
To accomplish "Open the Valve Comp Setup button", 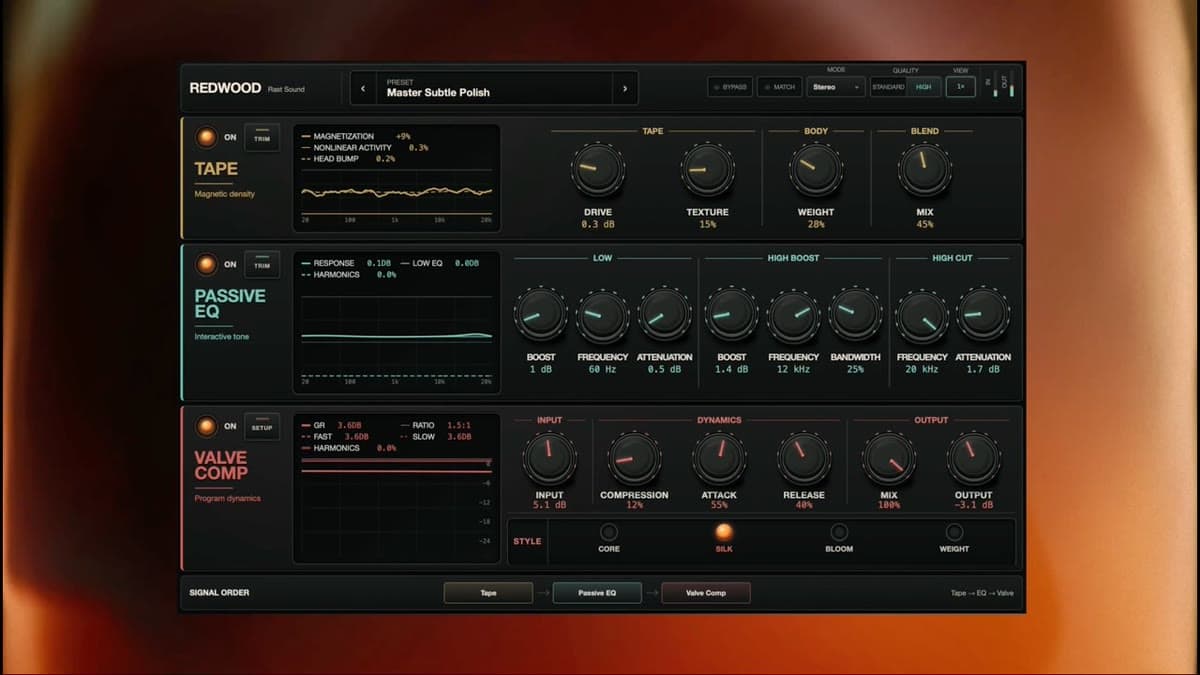I will click(262, 427).
